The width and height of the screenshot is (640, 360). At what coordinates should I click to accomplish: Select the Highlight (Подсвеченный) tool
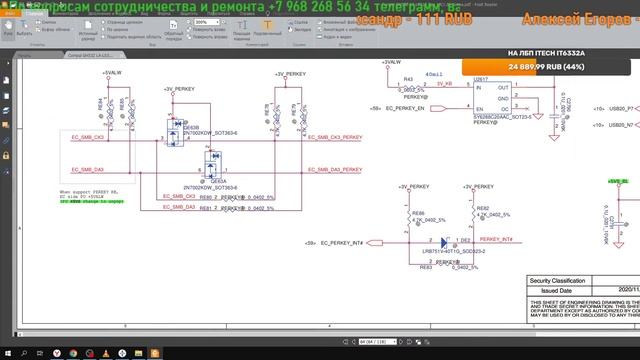(267, 29)
